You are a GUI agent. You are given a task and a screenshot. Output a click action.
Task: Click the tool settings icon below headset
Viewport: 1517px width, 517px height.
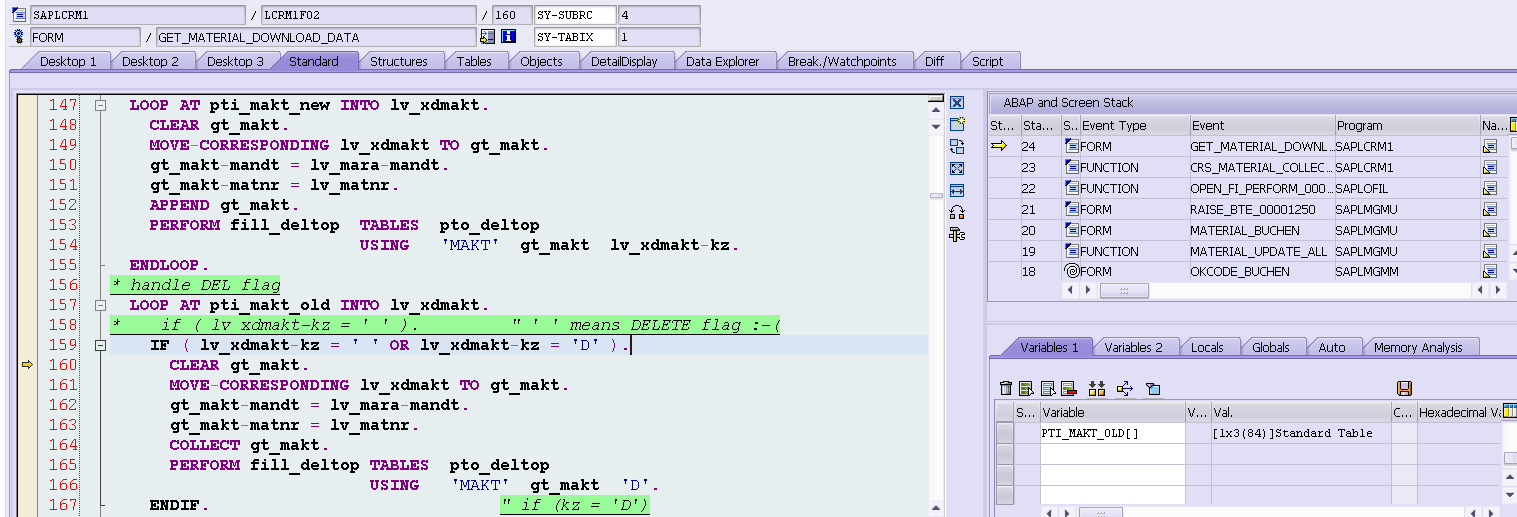[956, 235]
